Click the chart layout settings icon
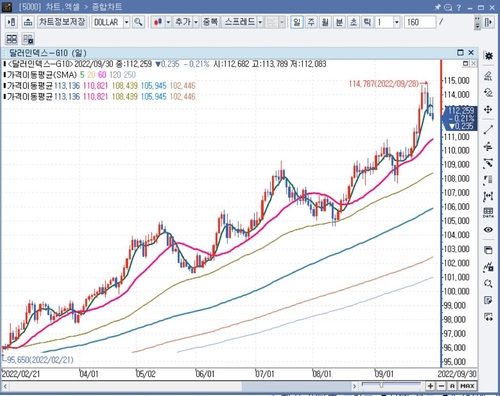 (x=28, y=39)
